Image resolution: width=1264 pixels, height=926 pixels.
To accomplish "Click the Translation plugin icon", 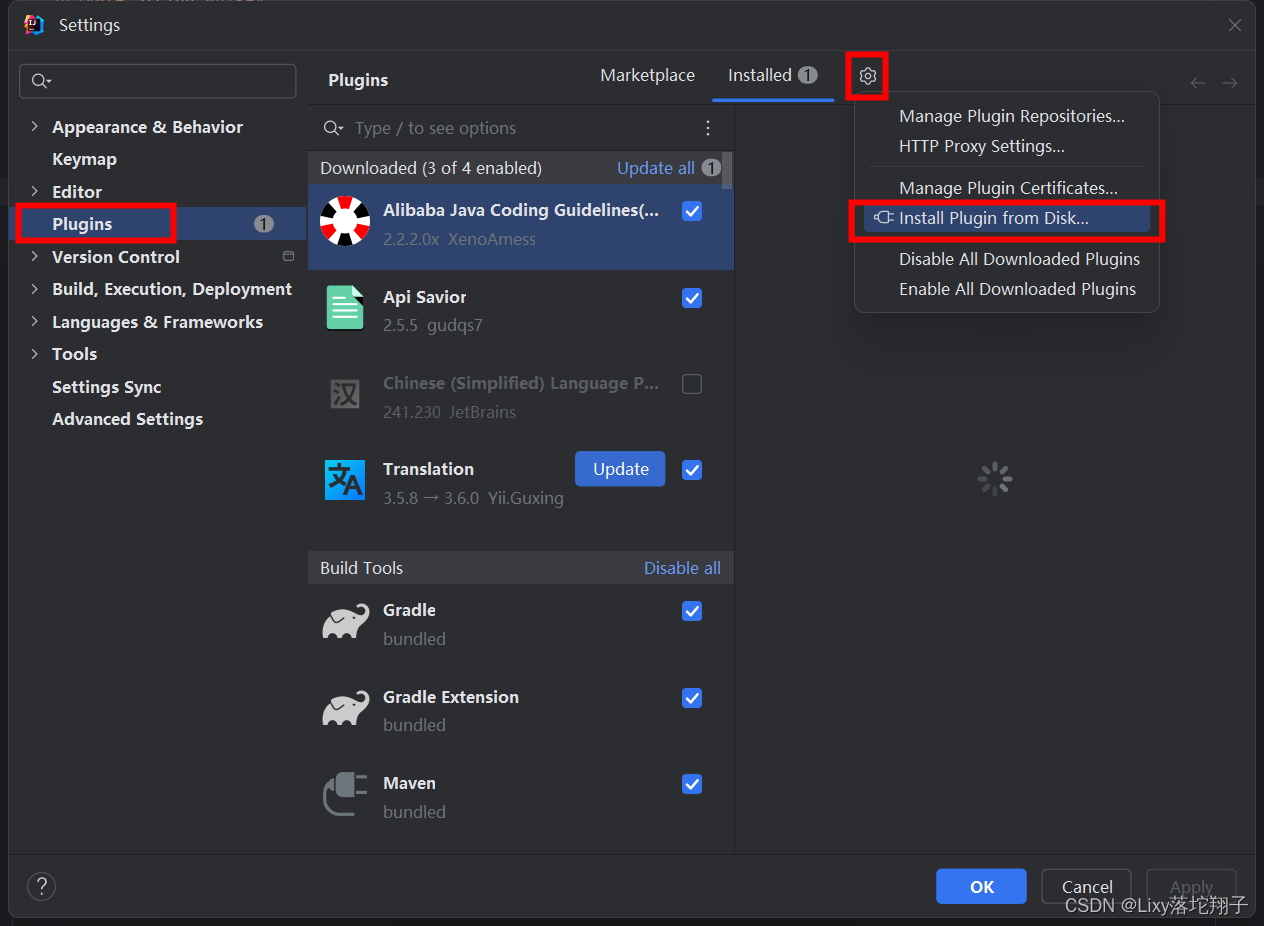I will click(x=345, y=479).
